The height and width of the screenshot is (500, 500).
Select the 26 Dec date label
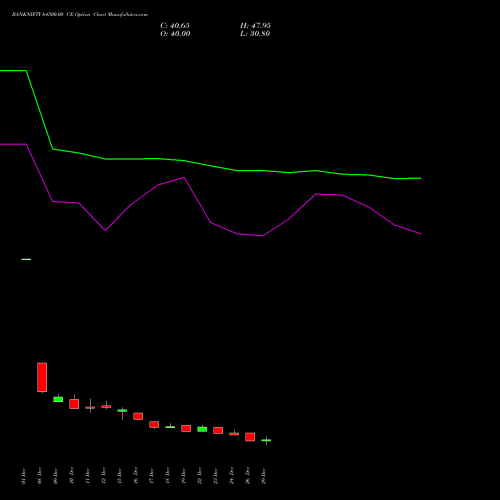click(247, 476)
